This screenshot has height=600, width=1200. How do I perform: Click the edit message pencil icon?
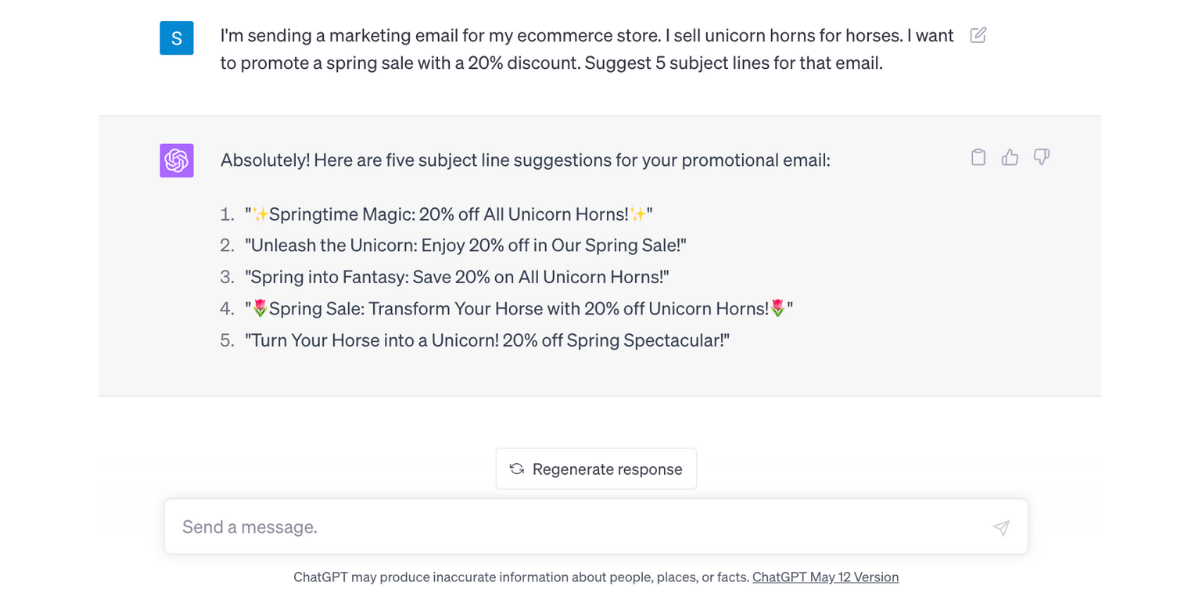[978, 35]
